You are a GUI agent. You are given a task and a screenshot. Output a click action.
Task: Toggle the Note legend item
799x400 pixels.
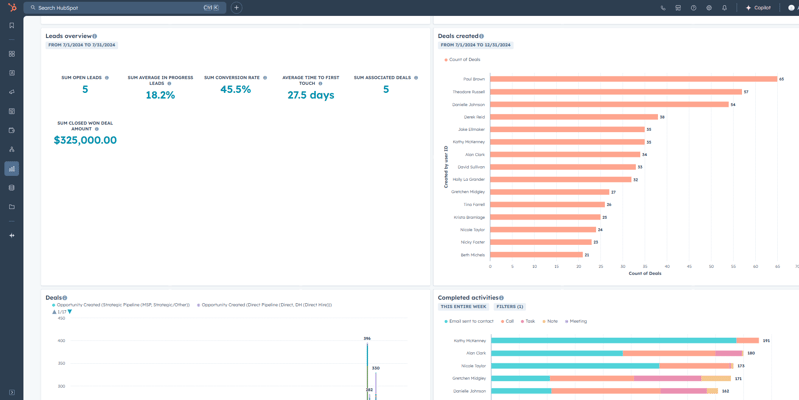[549, 322]
